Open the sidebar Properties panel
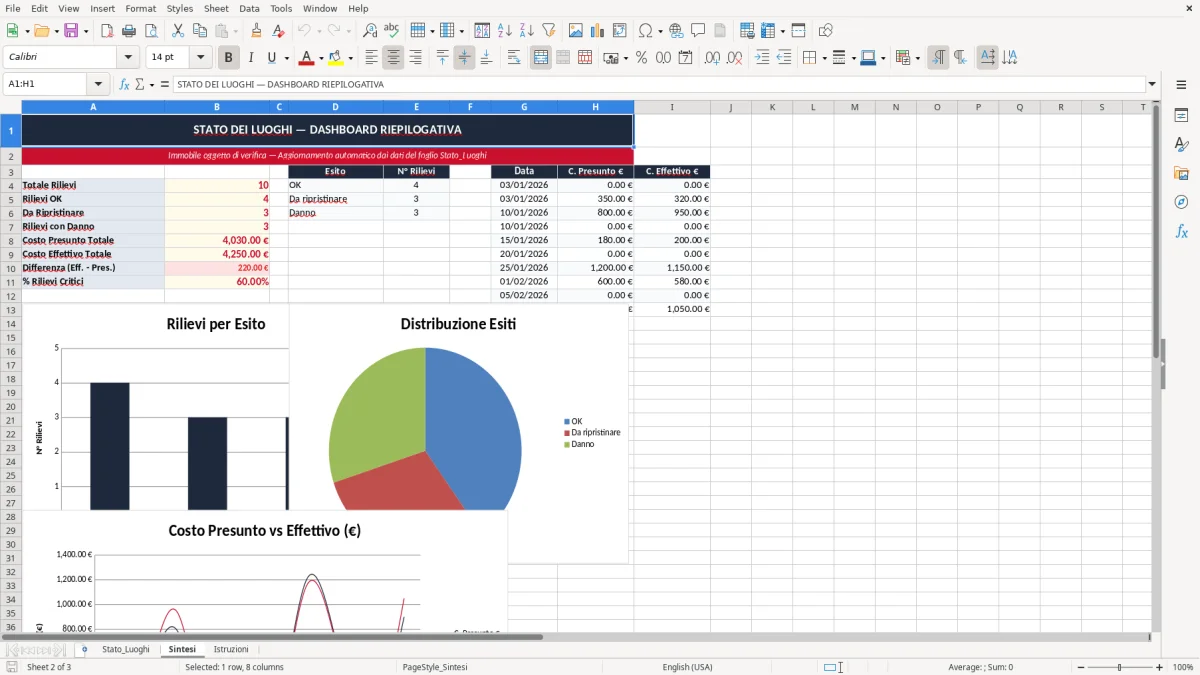 (x=1181, y=116)
